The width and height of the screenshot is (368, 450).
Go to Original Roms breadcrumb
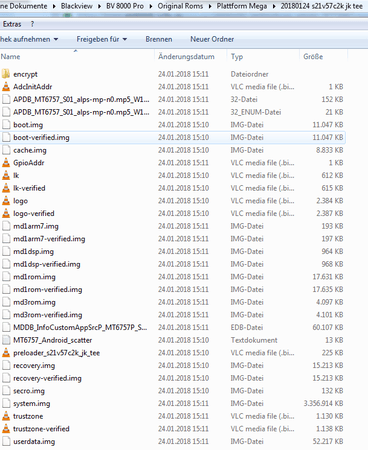(180, 6)
